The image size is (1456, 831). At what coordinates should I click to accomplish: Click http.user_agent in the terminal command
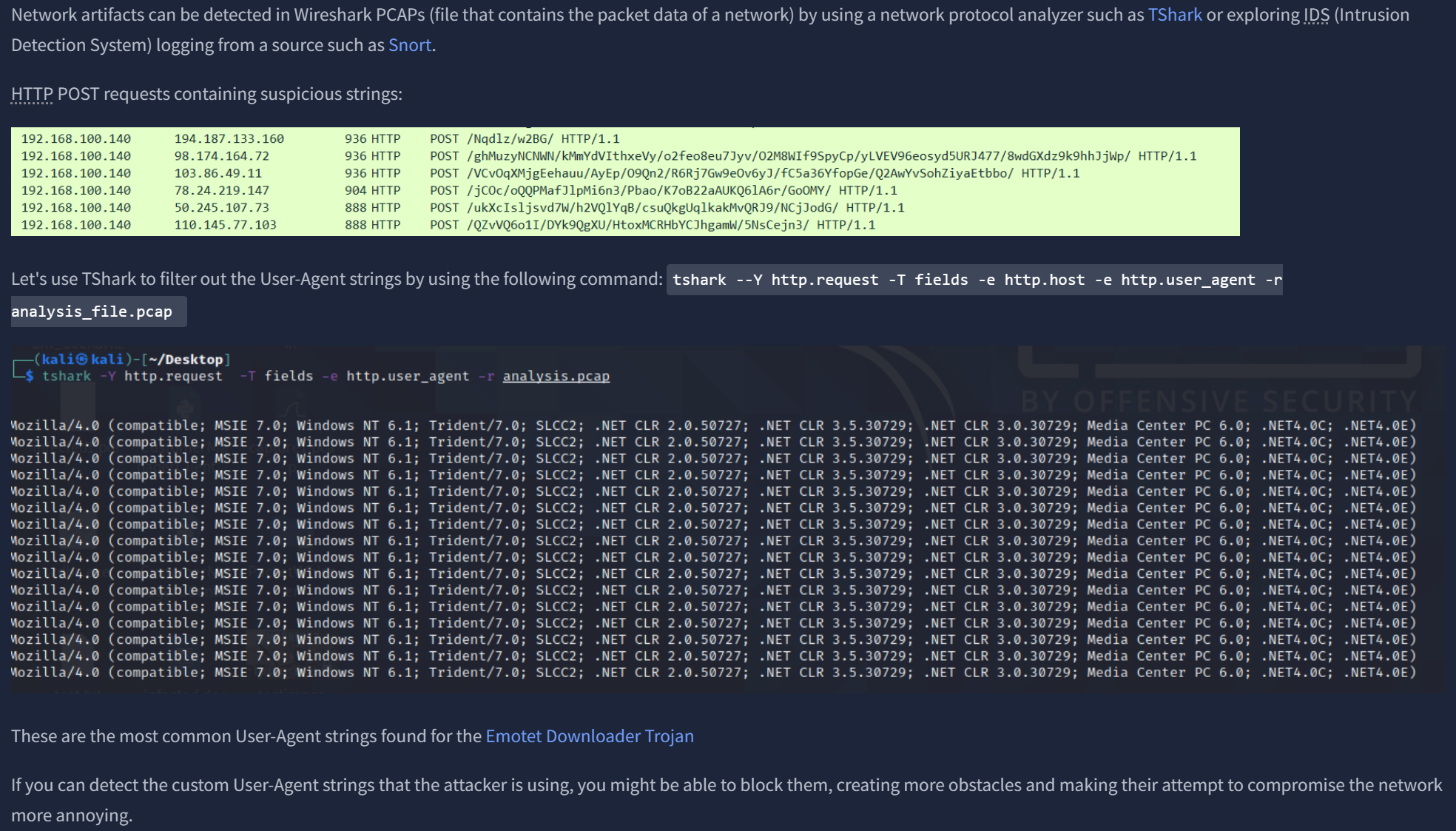coord(408,377)
